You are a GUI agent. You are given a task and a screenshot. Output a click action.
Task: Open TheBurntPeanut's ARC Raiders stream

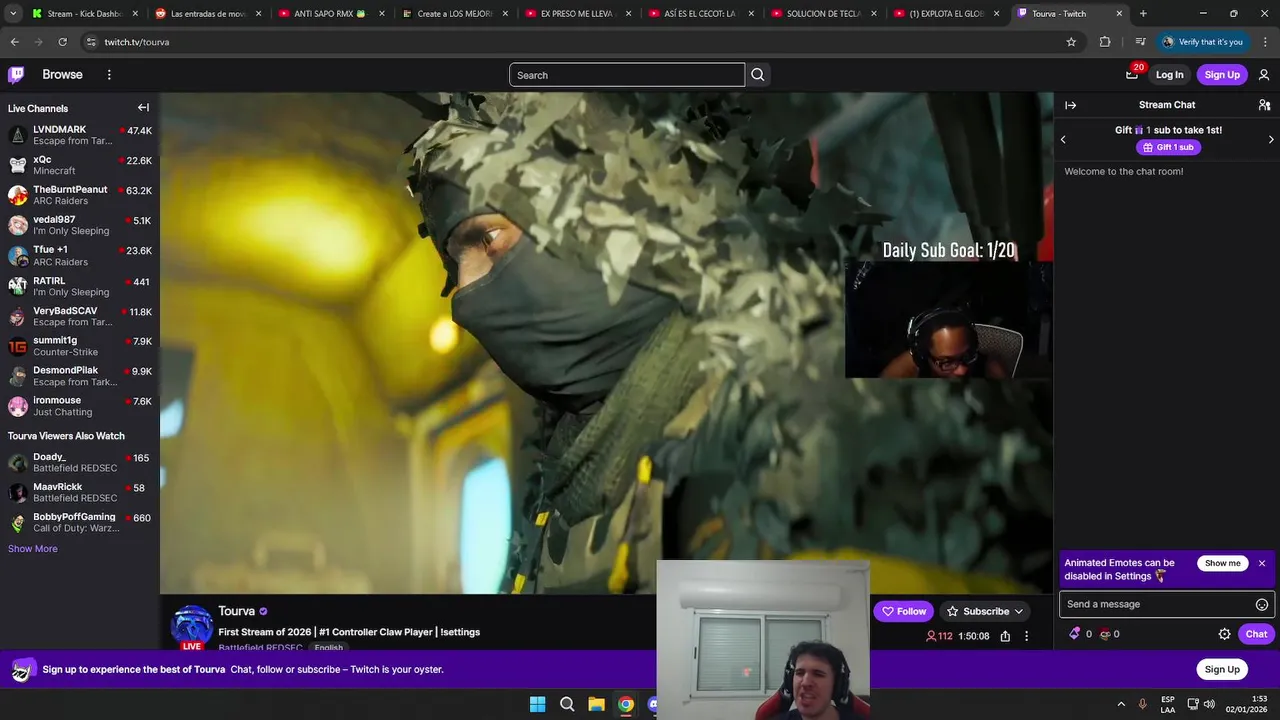point(80,195)
